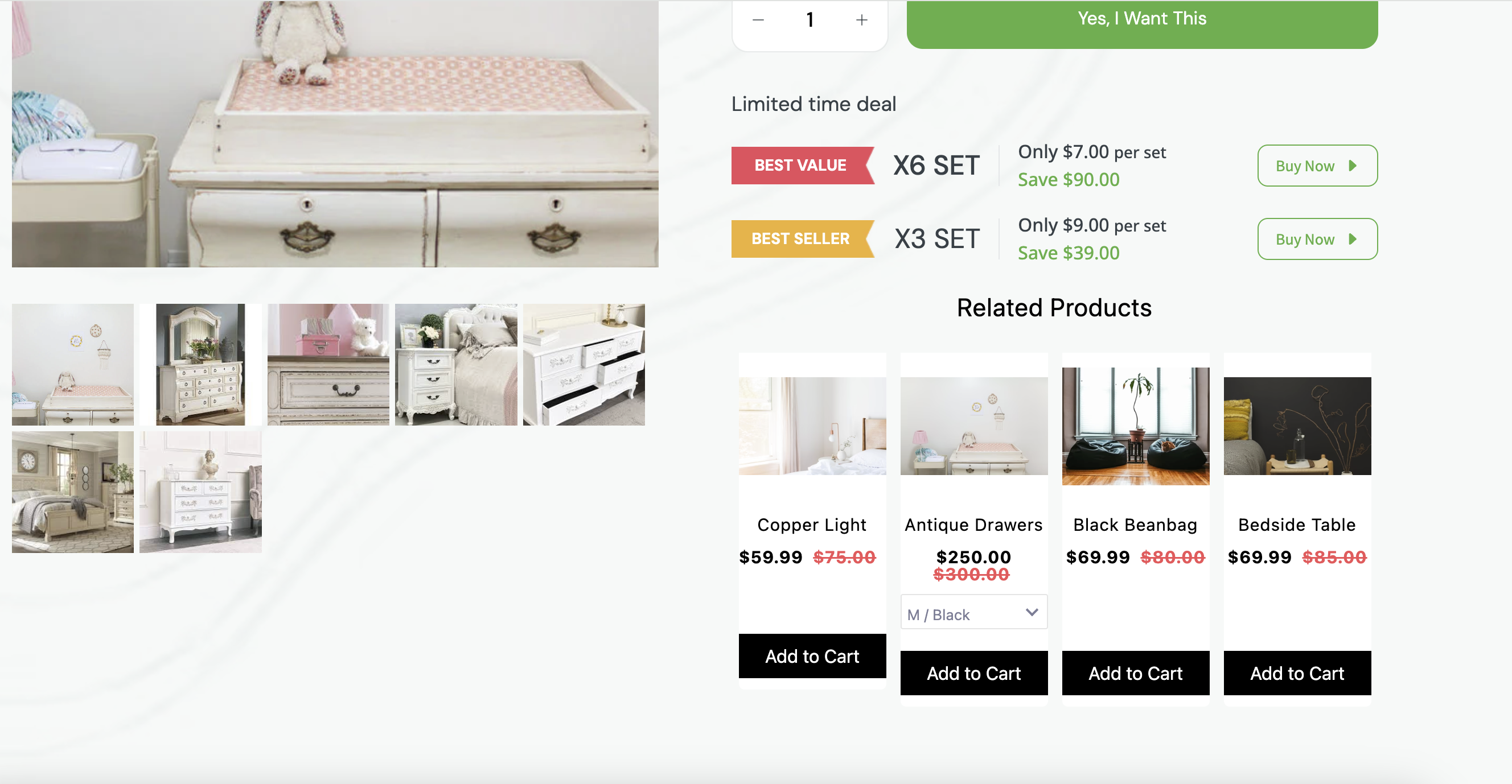
Task: Open the Black Beanbag product image
Action: [x=1135, y=426]
